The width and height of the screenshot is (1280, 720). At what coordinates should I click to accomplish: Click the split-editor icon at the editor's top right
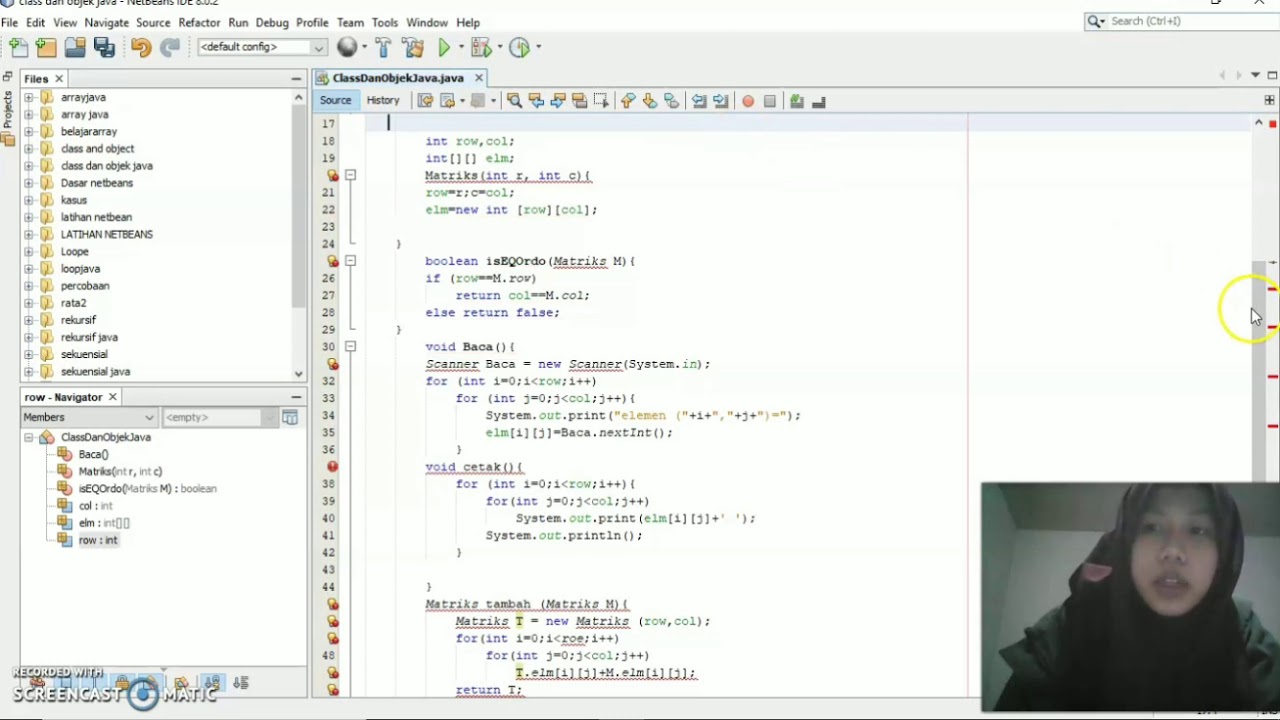(1270, 100)
